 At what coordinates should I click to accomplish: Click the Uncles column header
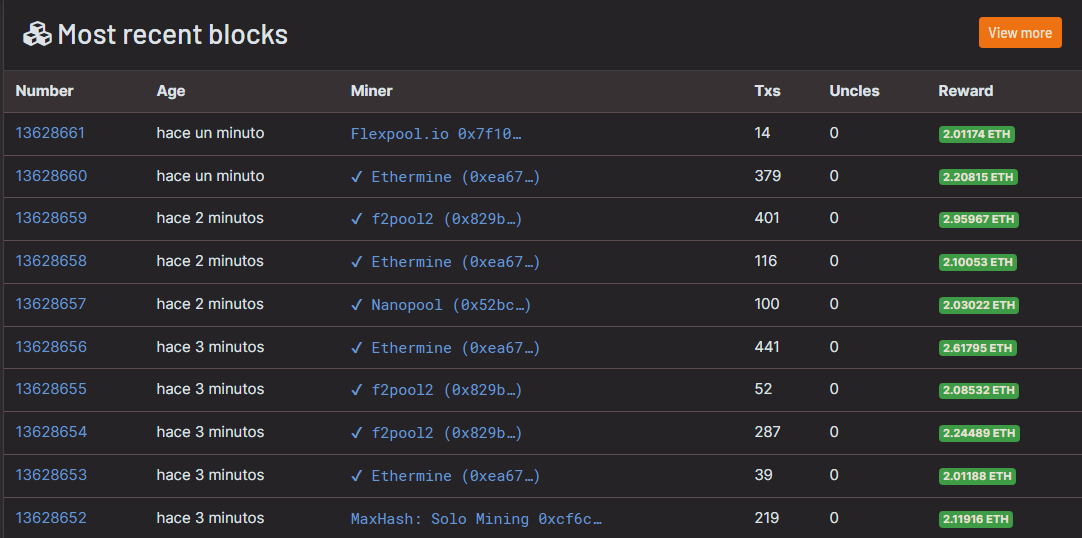tap(854, 91)
